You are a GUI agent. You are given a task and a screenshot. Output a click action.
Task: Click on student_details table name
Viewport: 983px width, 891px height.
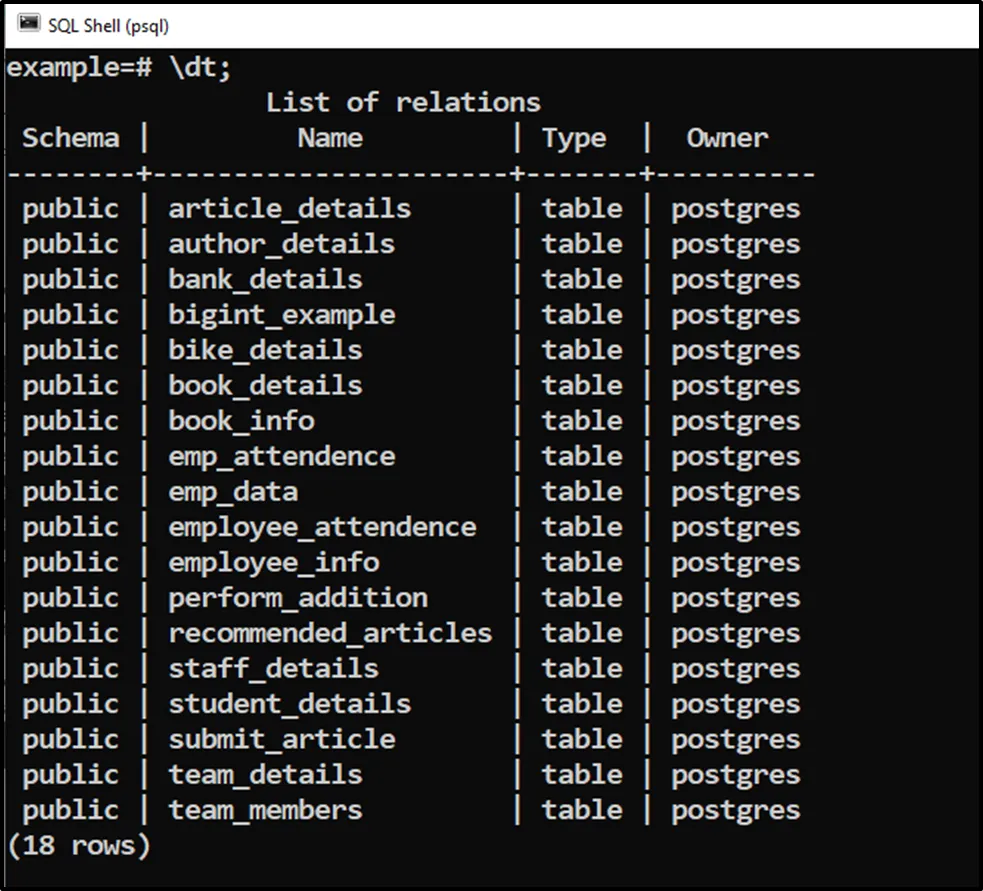click(289, 704)
